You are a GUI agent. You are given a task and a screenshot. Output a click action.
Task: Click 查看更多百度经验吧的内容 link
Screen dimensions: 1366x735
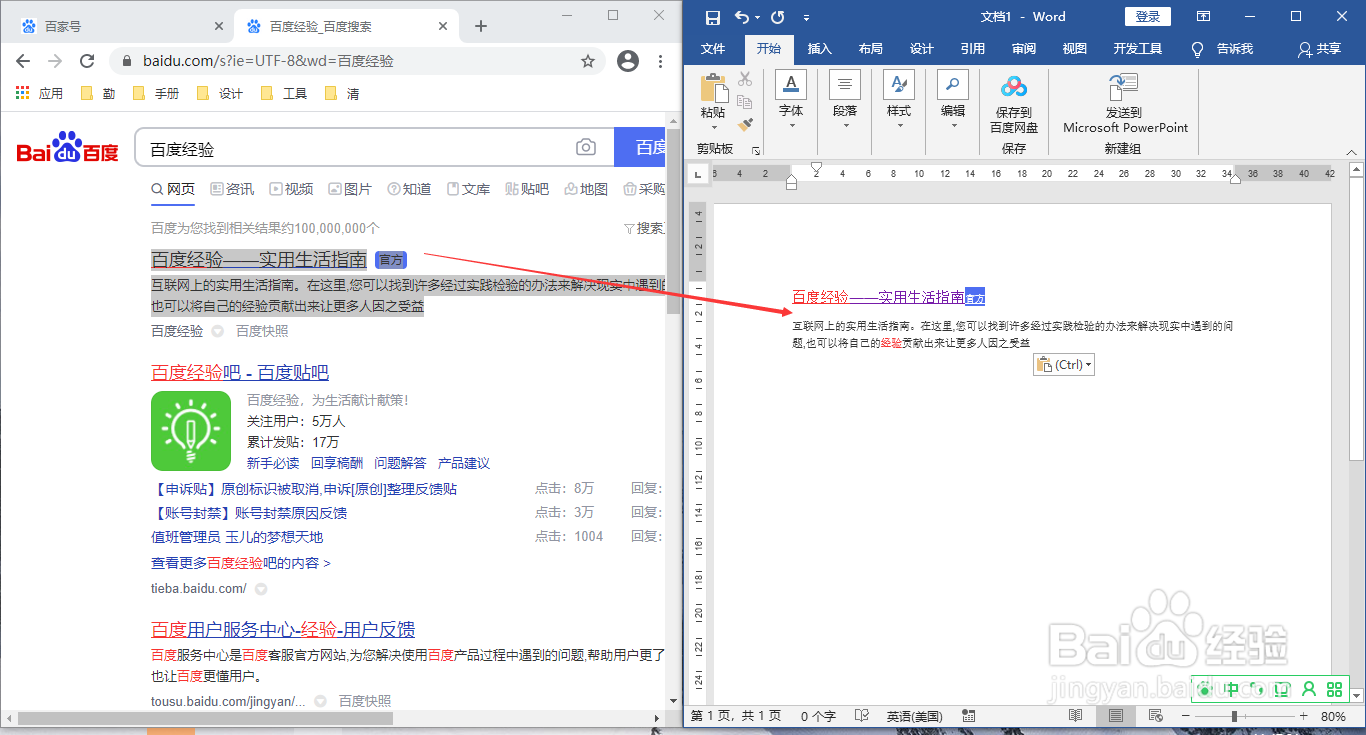241,563
